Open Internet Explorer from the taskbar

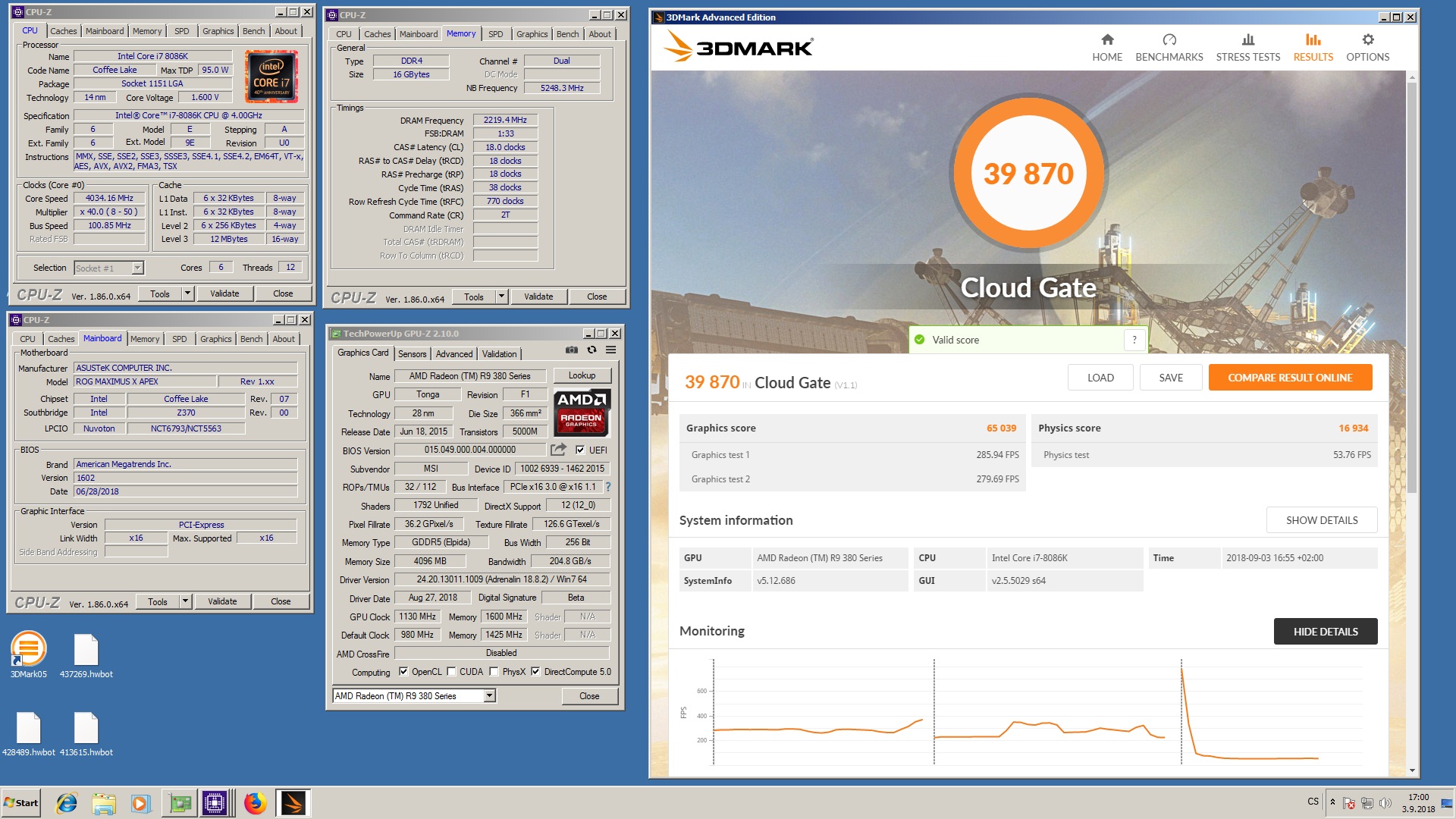[x=67, y=803]
